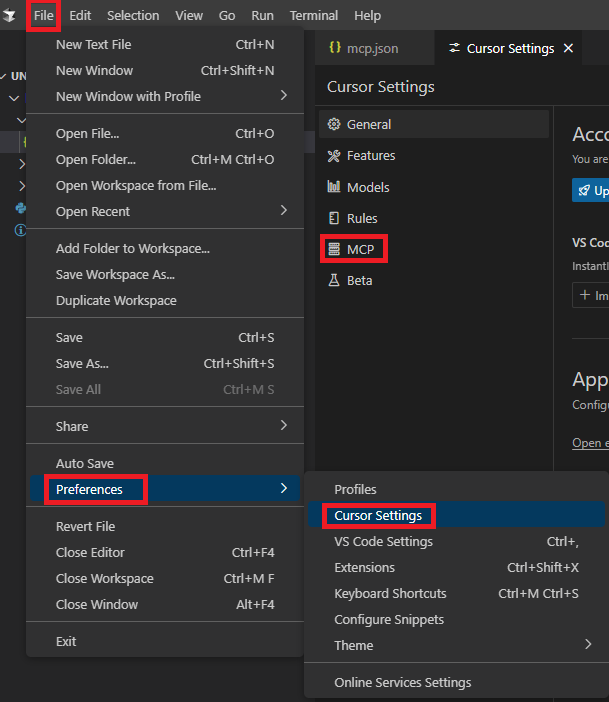Choose Add Folder to Workspace...
Image resolution: width=609 pixels, height=702 pixels.
point(165,248)
